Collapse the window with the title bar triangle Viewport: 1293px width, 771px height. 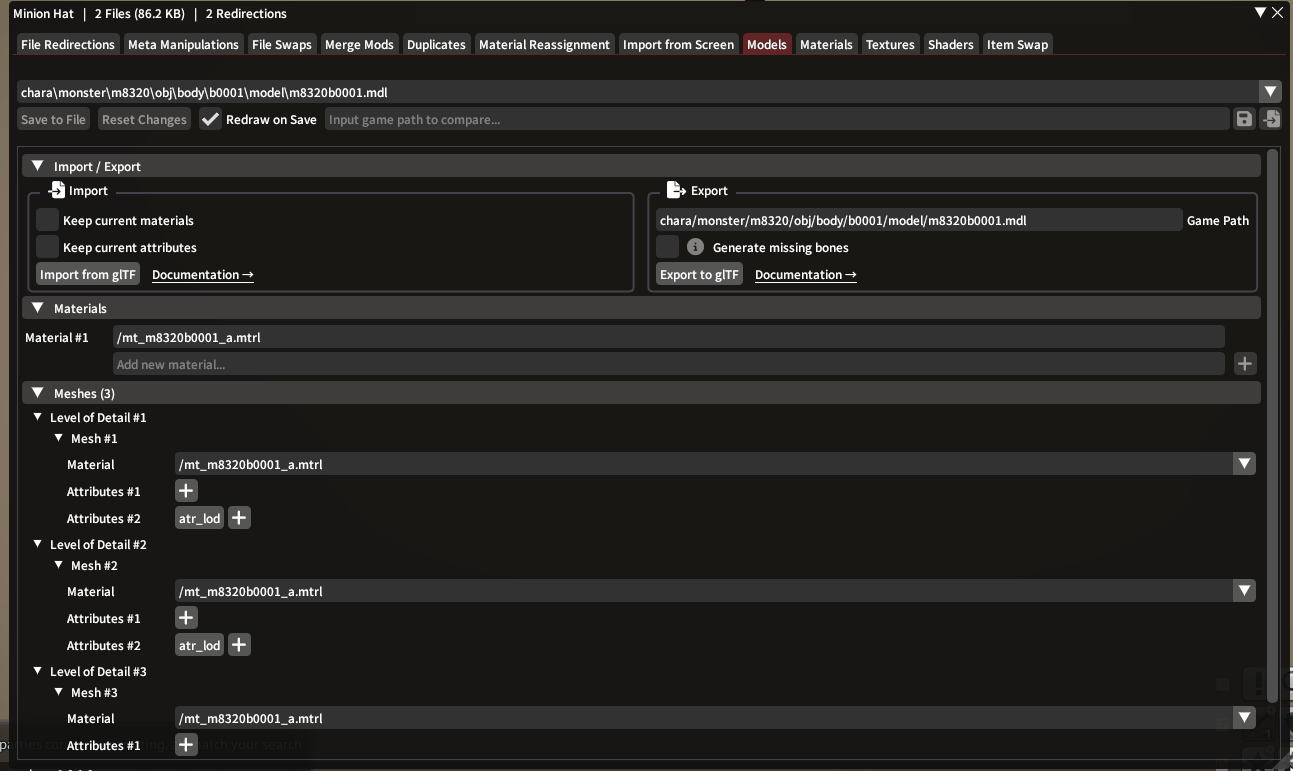point(1260,13)
